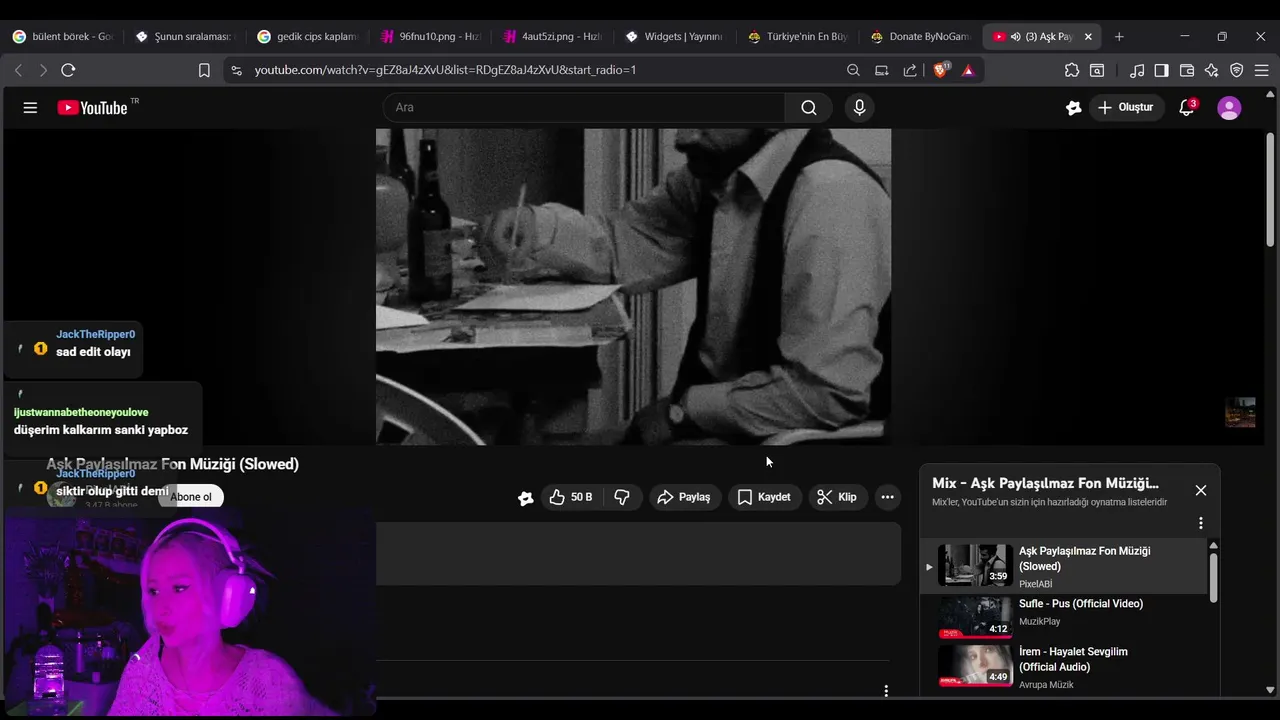Switch to Widgets | Yayınını tab

674,36
